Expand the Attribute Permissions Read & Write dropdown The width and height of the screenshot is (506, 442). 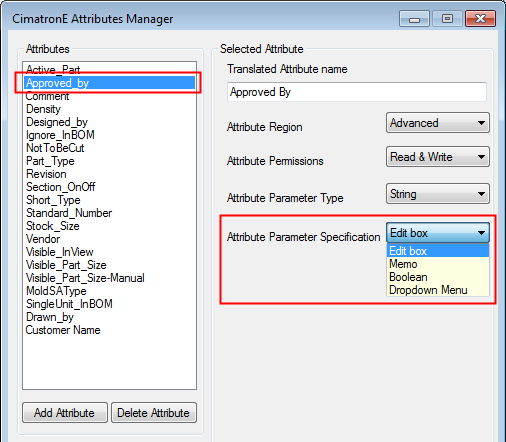(x=438, y=157)
